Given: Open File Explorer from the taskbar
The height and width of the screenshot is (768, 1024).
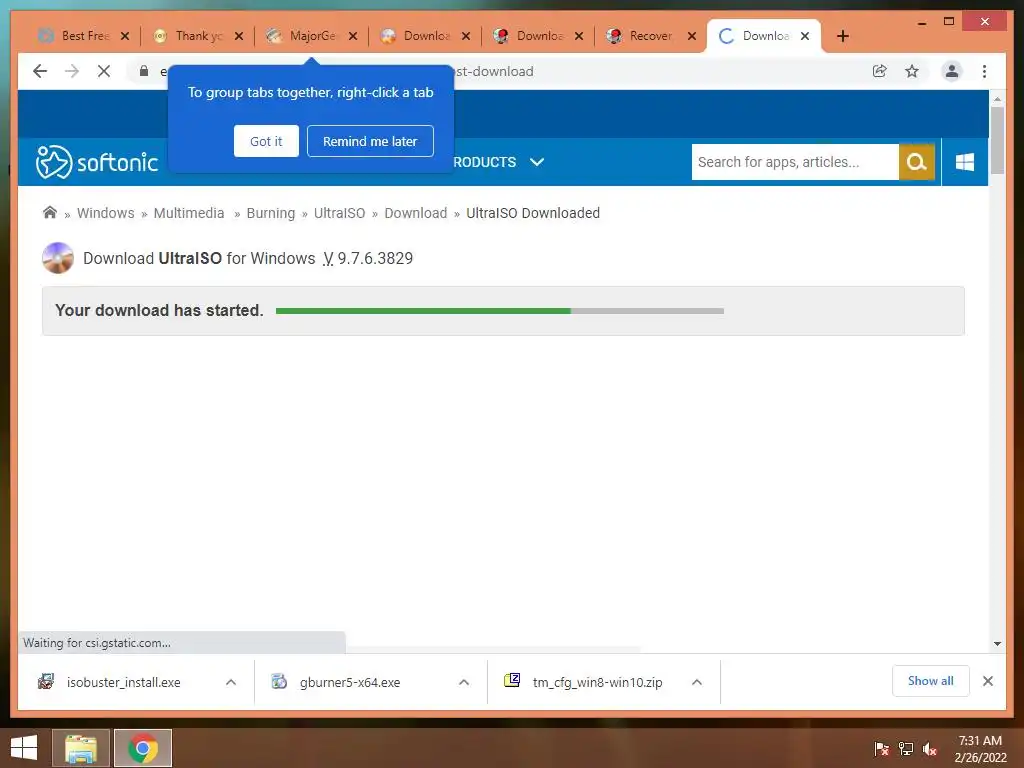Looking at the screenshot, I should [81, 748].
